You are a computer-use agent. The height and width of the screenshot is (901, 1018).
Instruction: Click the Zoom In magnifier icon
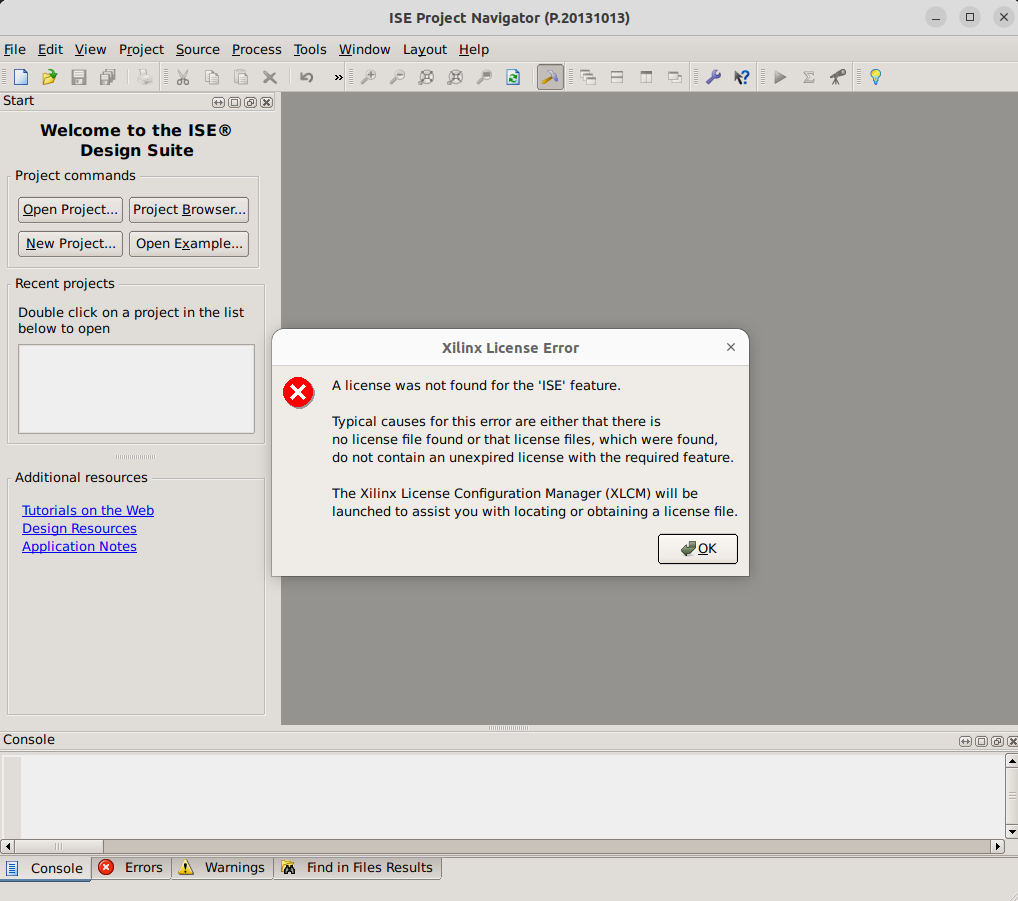pyautogui.click(x=369, y=77)
